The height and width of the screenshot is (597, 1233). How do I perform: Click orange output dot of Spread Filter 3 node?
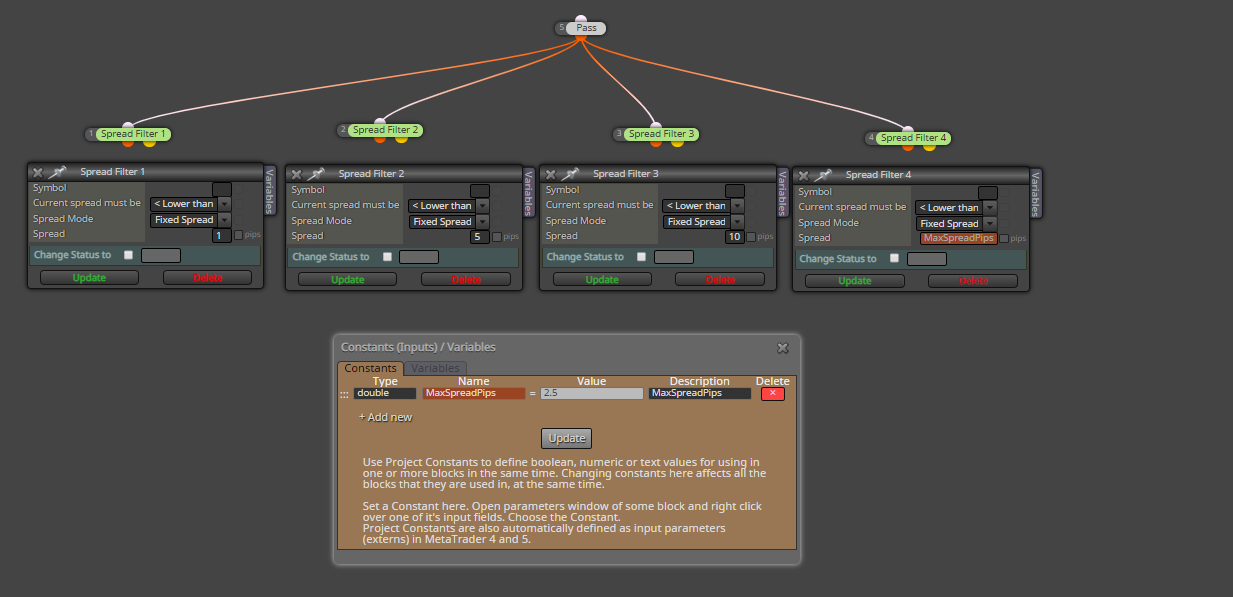(x=657, y=142)
